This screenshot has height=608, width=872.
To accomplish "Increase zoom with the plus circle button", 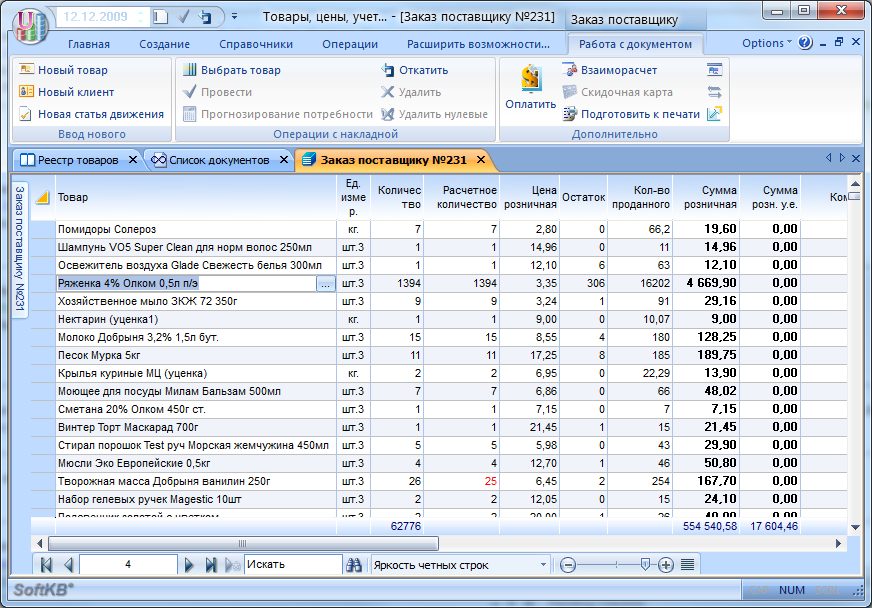I will click(666, 565).
